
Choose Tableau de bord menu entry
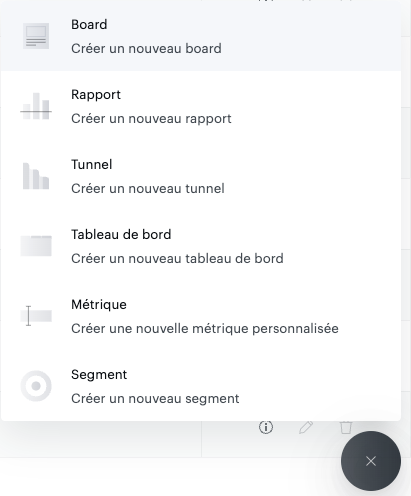[201, 246]
